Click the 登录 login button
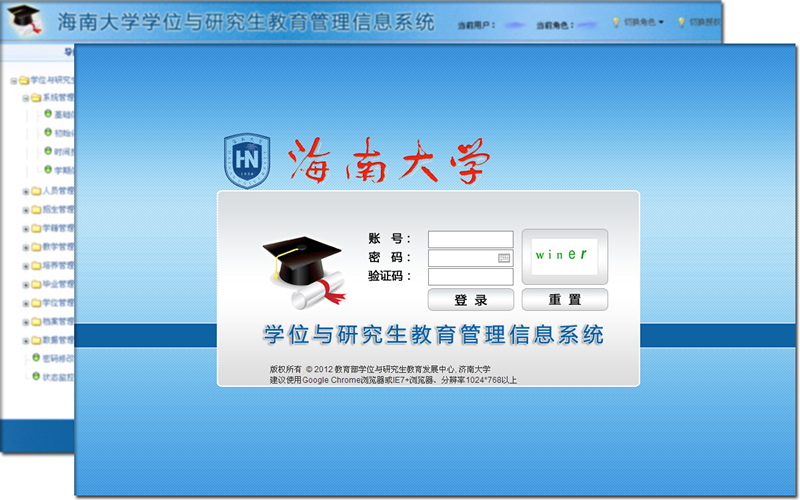 (470, 299)
